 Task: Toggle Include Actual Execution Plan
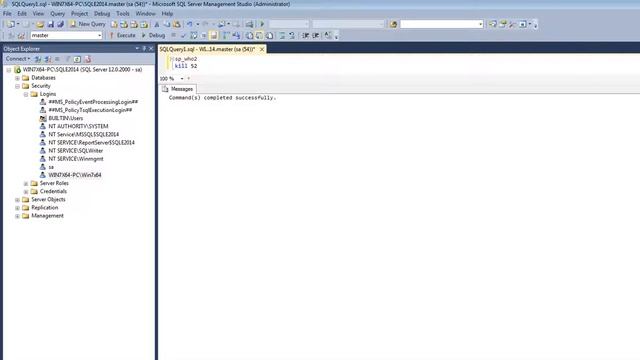[x=227, y=36]
